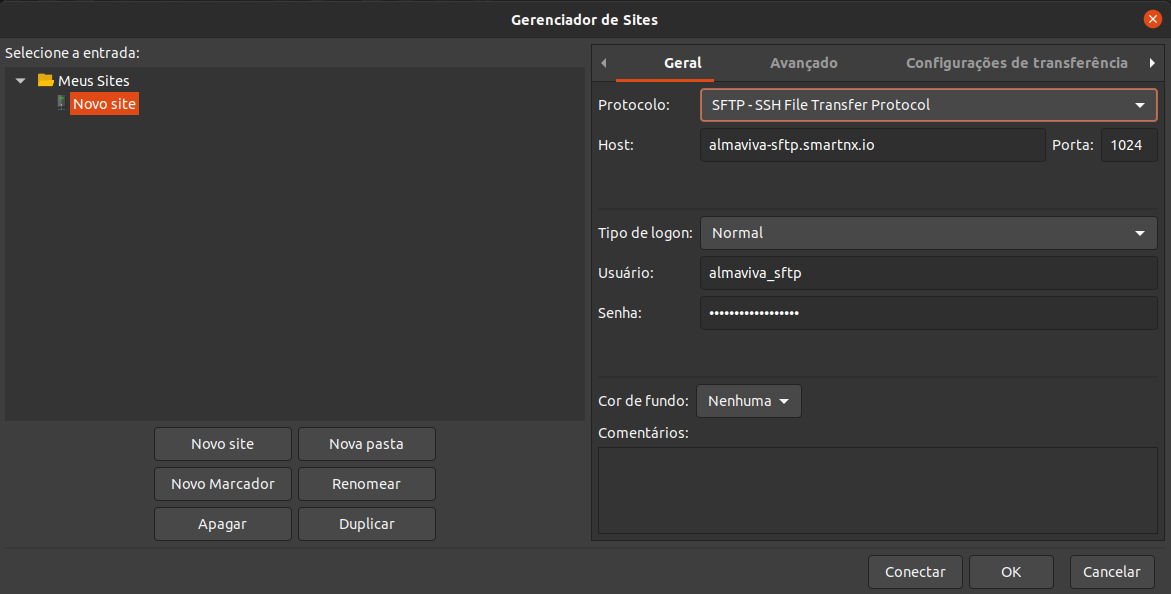Click the Comentários text area
Viewport: 1171px width, 594px height.
878,490
